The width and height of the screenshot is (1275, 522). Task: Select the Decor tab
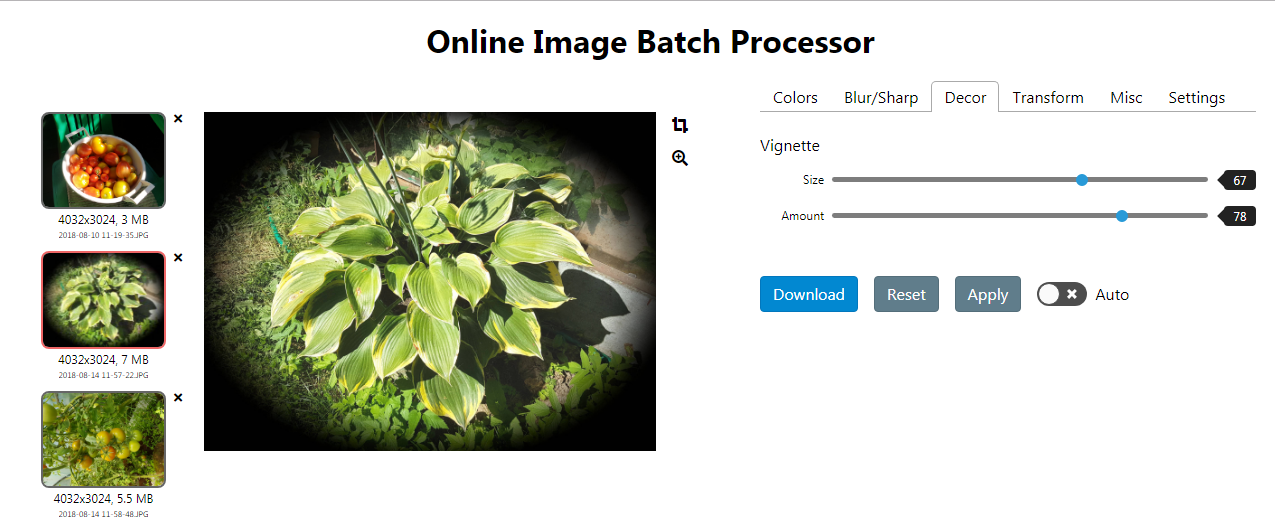click(965, 97)
